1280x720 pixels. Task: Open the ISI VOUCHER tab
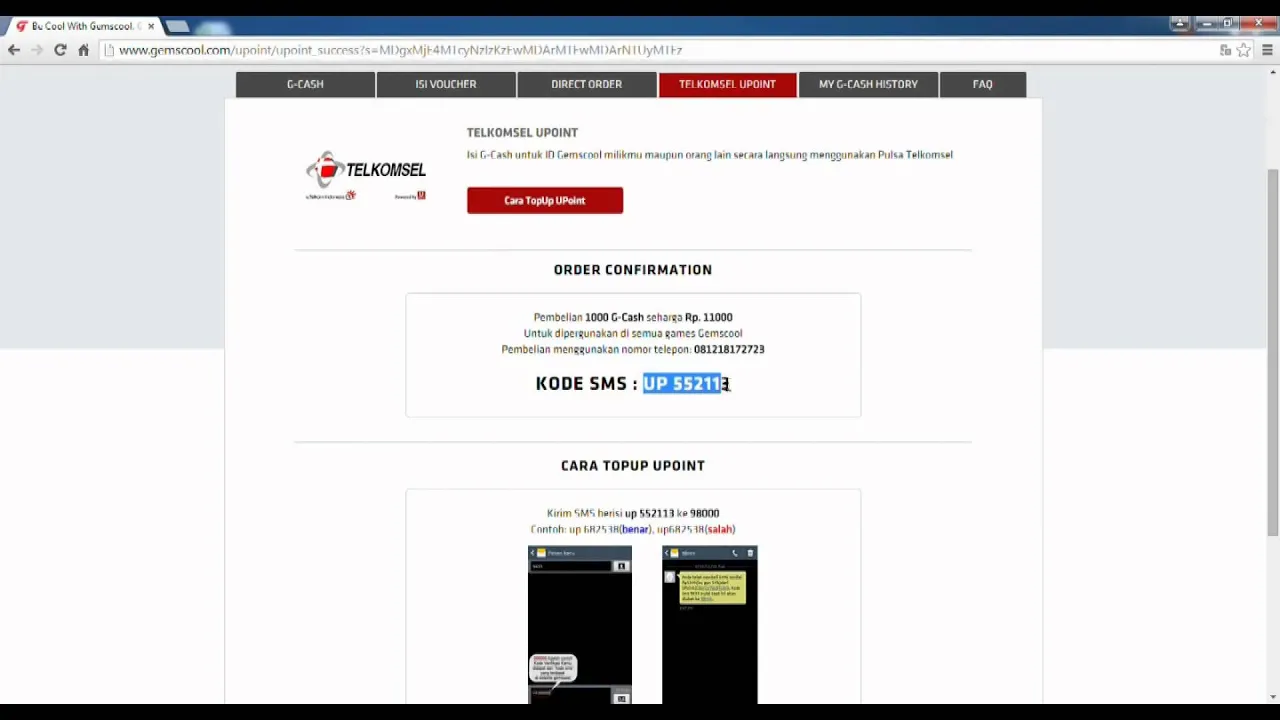coord(446,84)
